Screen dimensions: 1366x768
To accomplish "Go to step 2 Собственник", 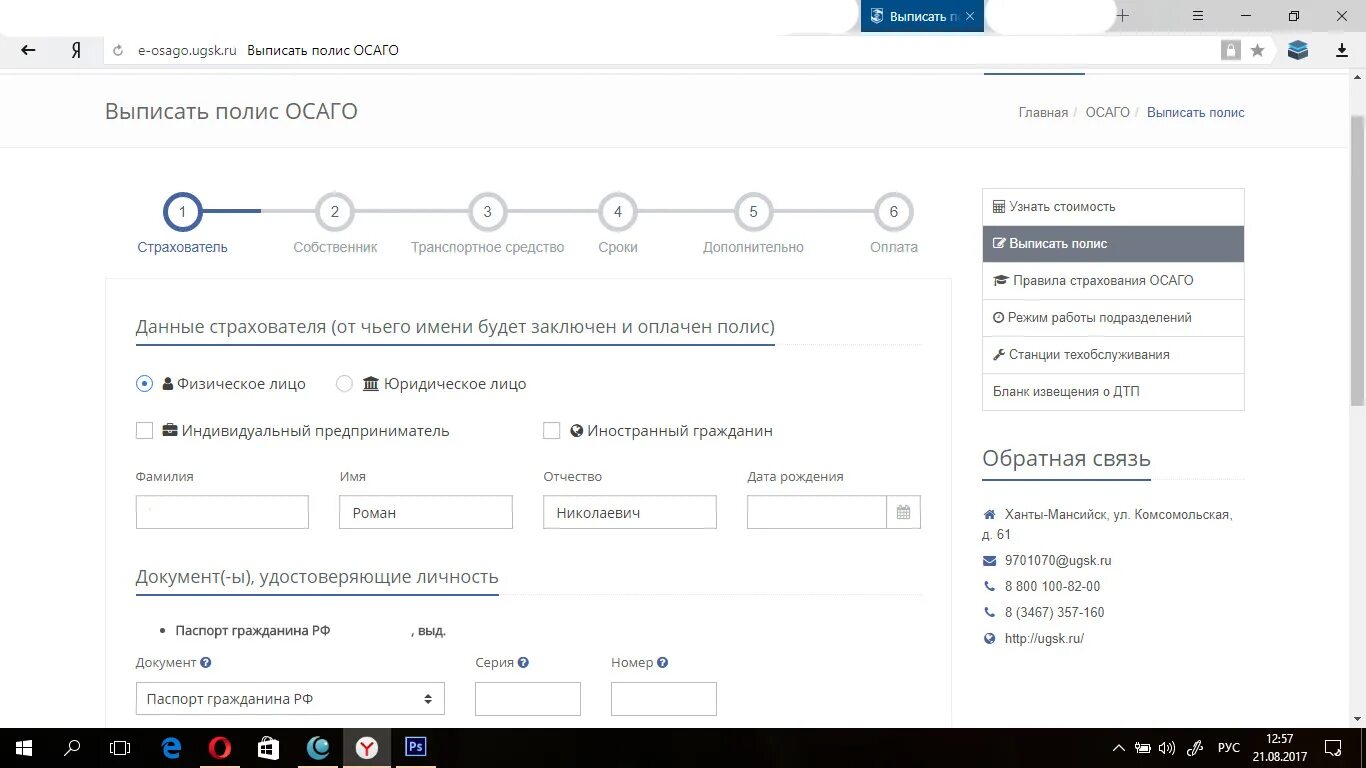I will tap(335, 212).
